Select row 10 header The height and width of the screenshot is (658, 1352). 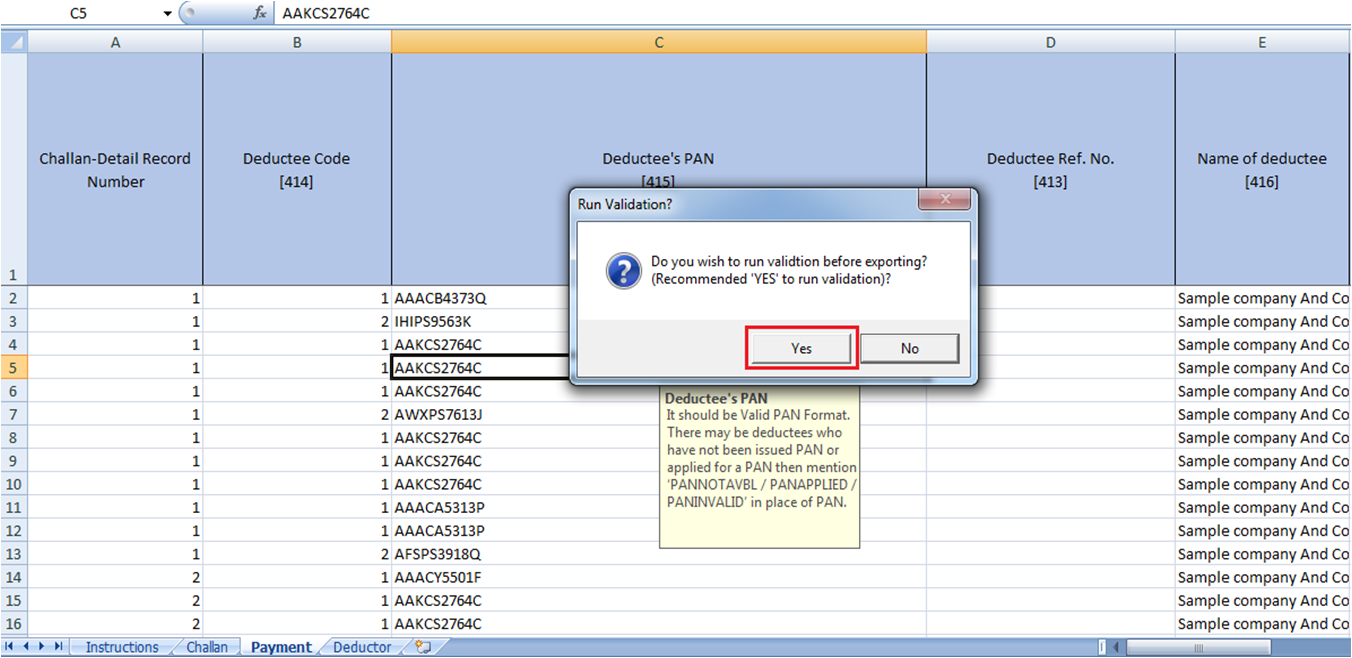(13, 483)
